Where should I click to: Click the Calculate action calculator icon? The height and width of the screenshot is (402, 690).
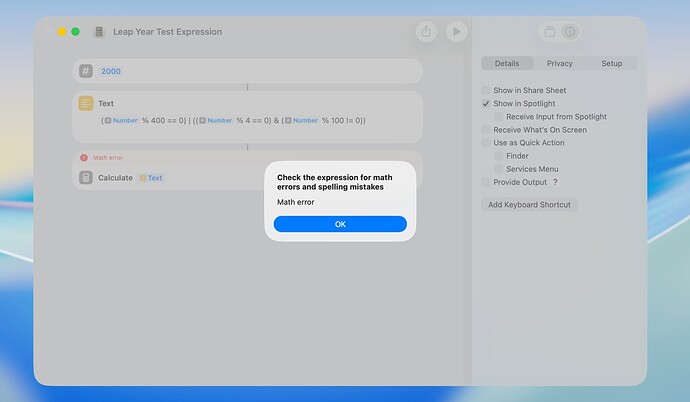click(x=86, y=178)
